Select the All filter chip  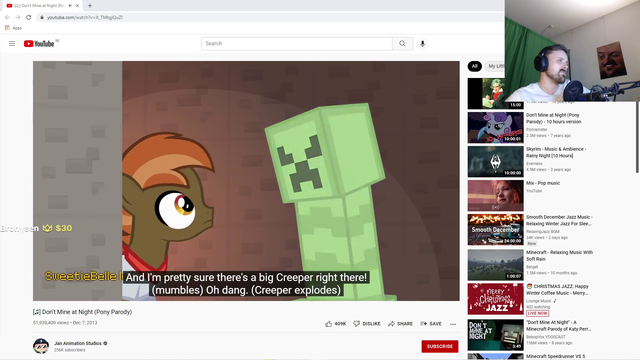[474, 66]
